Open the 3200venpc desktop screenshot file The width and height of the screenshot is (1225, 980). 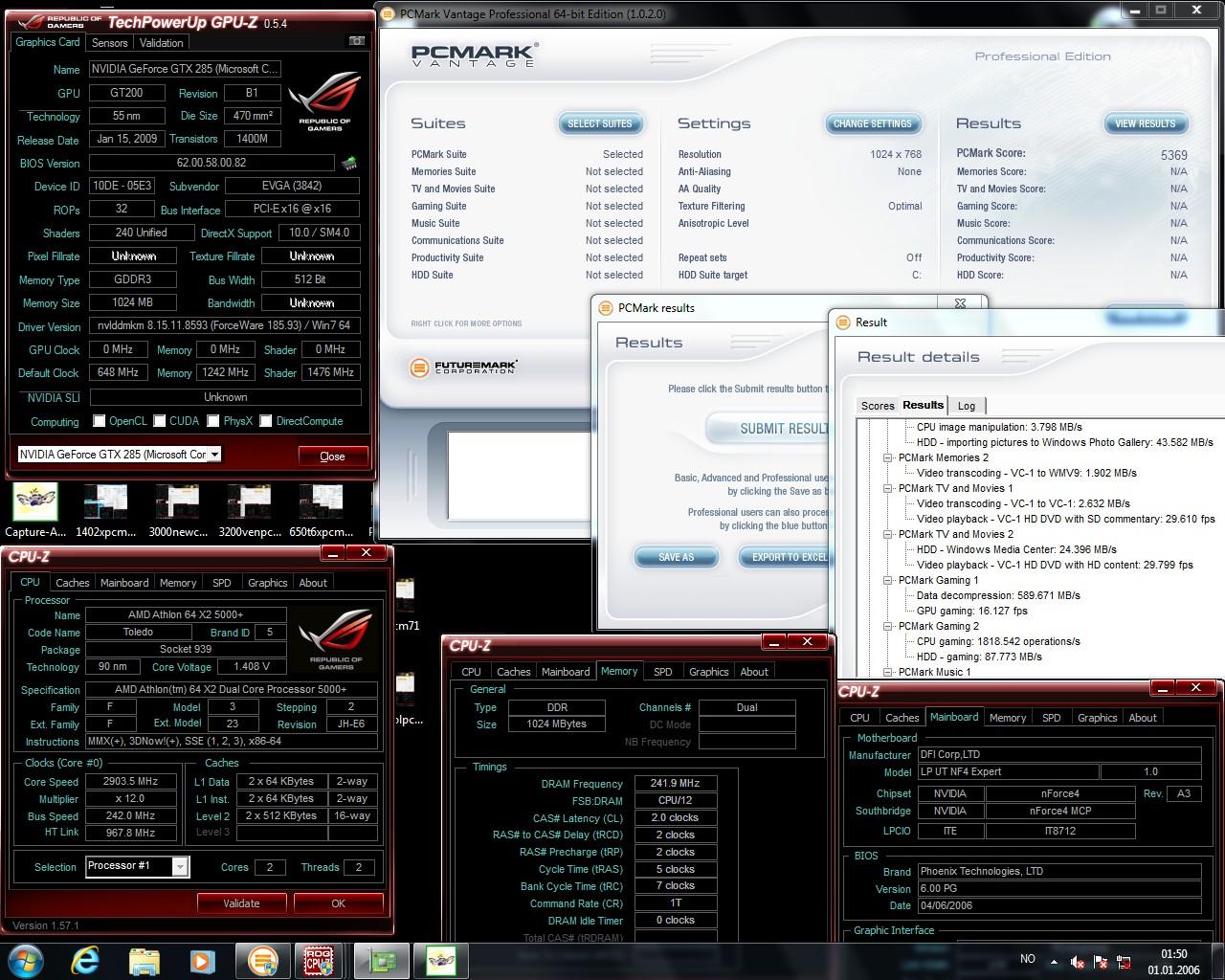pos(249,511)
